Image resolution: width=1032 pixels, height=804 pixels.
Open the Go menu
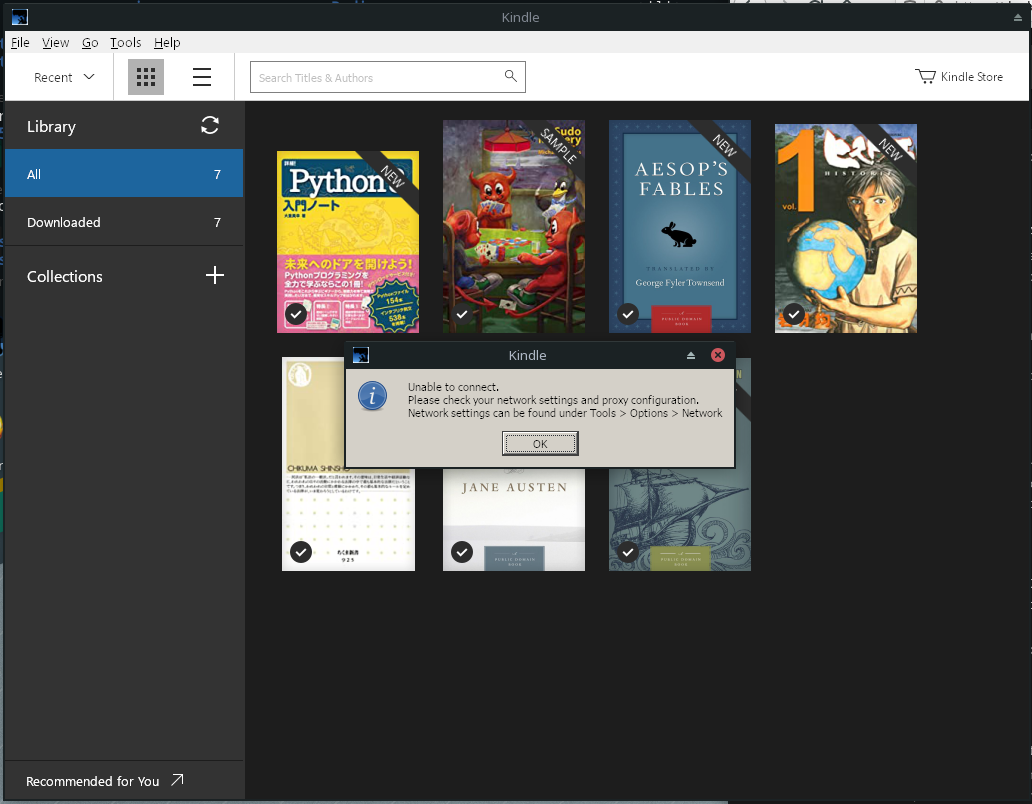point(90,42)
